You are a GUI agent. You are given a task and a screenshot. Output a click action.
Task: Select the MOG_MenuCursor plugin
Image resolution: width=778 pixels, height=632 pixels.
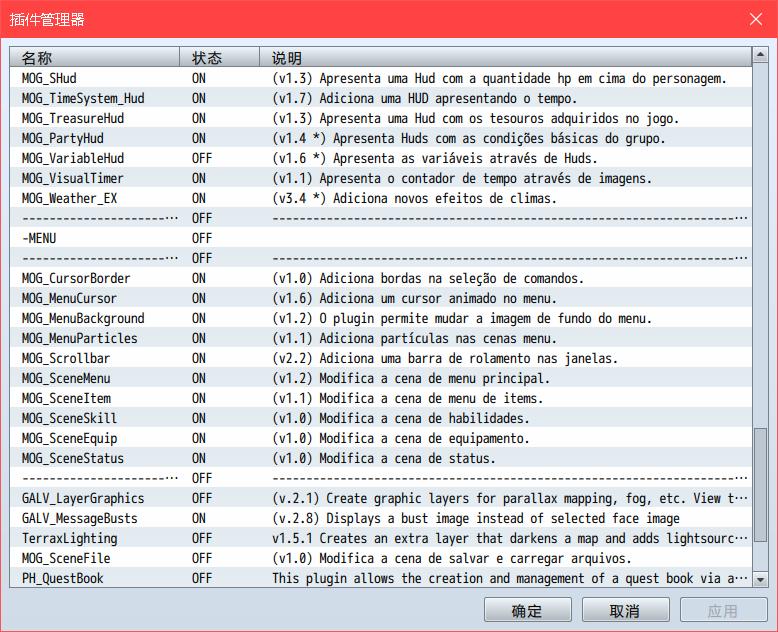point(381,298)
